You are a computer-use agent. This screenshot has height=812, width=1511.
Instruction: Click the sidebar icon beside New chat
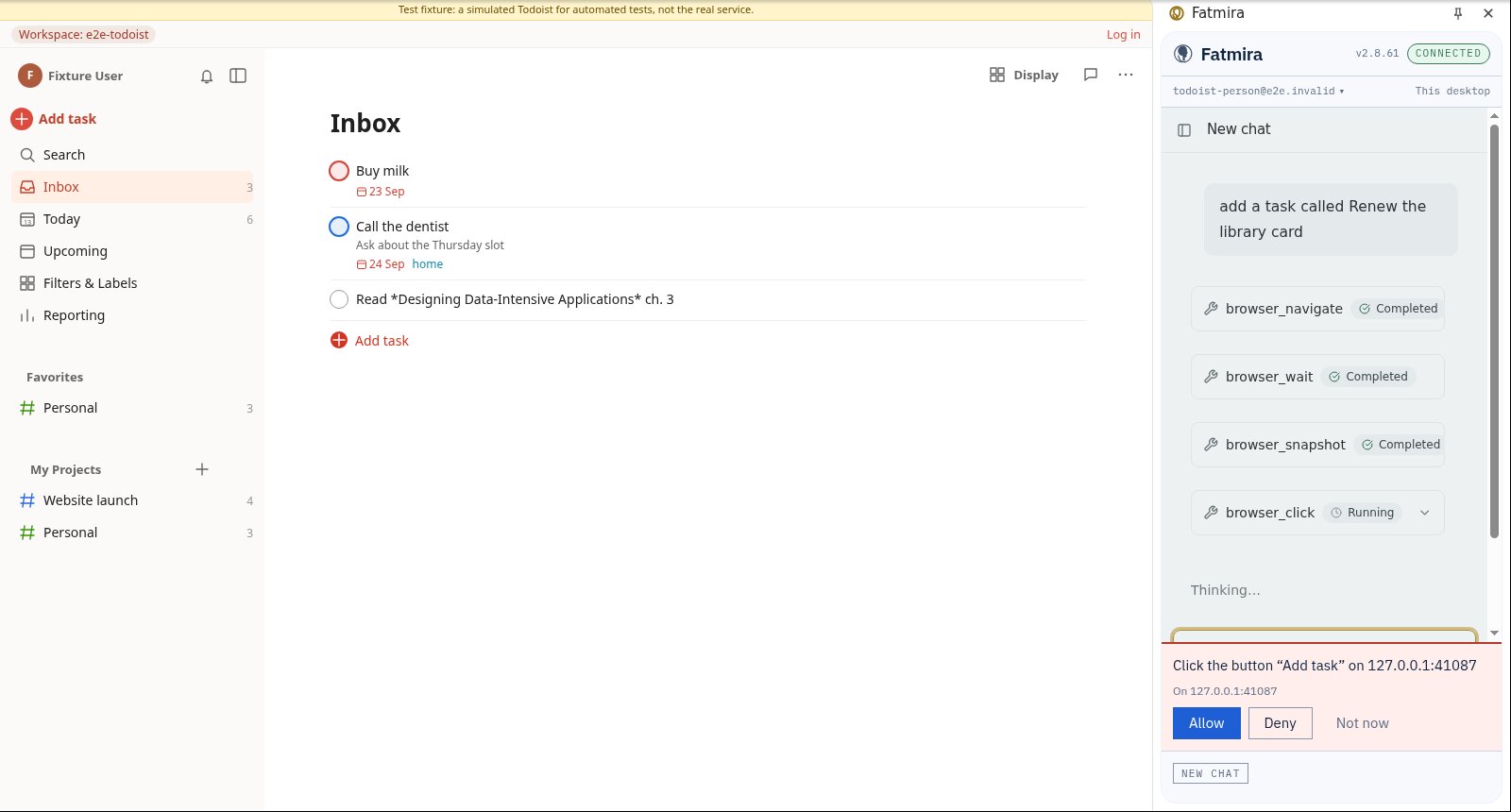tap(1184, 130)
